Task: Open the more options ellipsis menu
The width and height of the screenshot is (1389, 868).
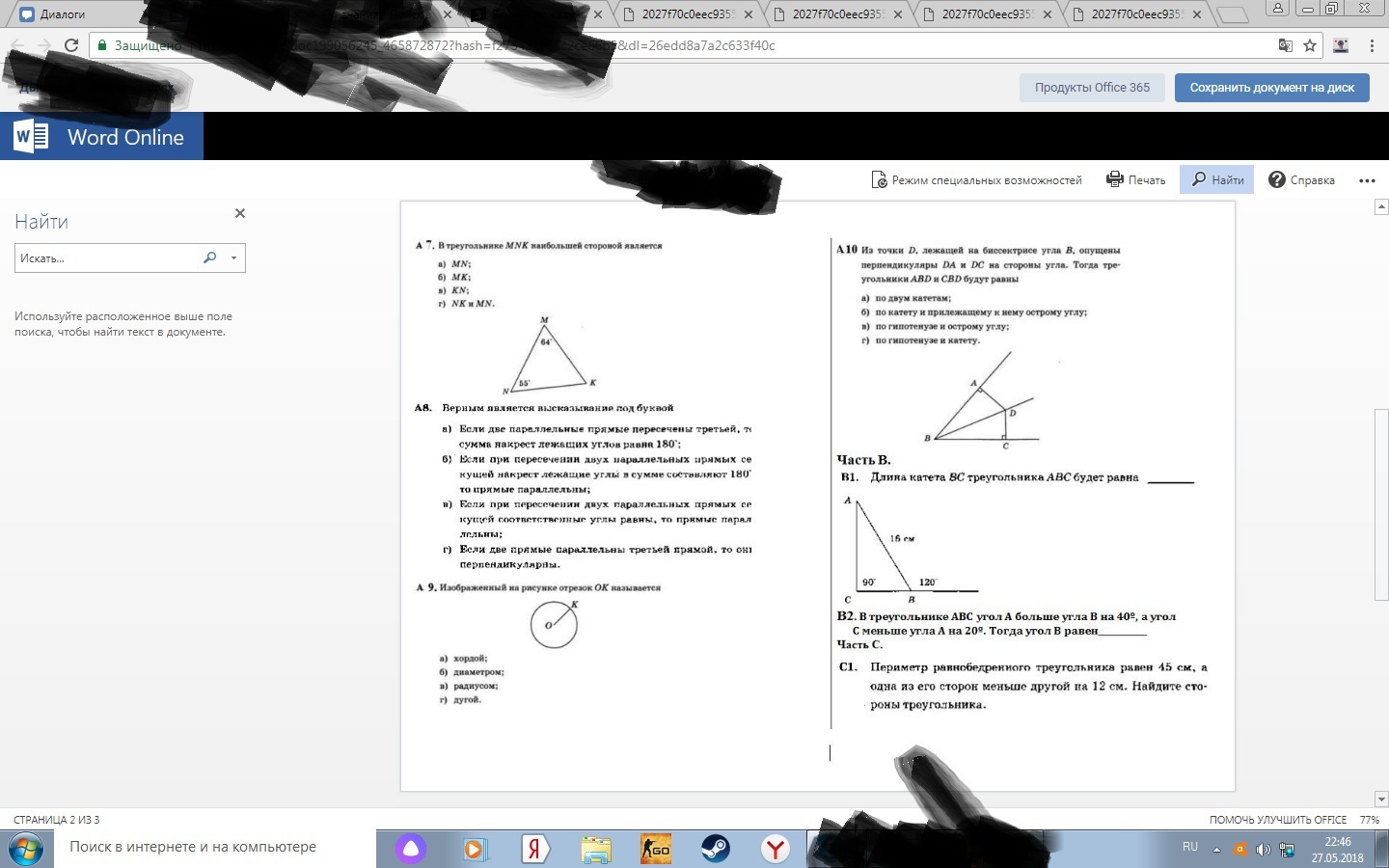Action: [1367, 180]
